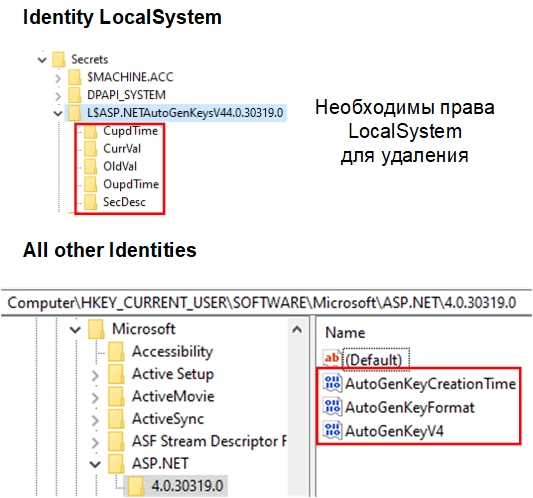Select the AutoGenKeyV4 value name

pyautogui.click(x=394, y=431)
